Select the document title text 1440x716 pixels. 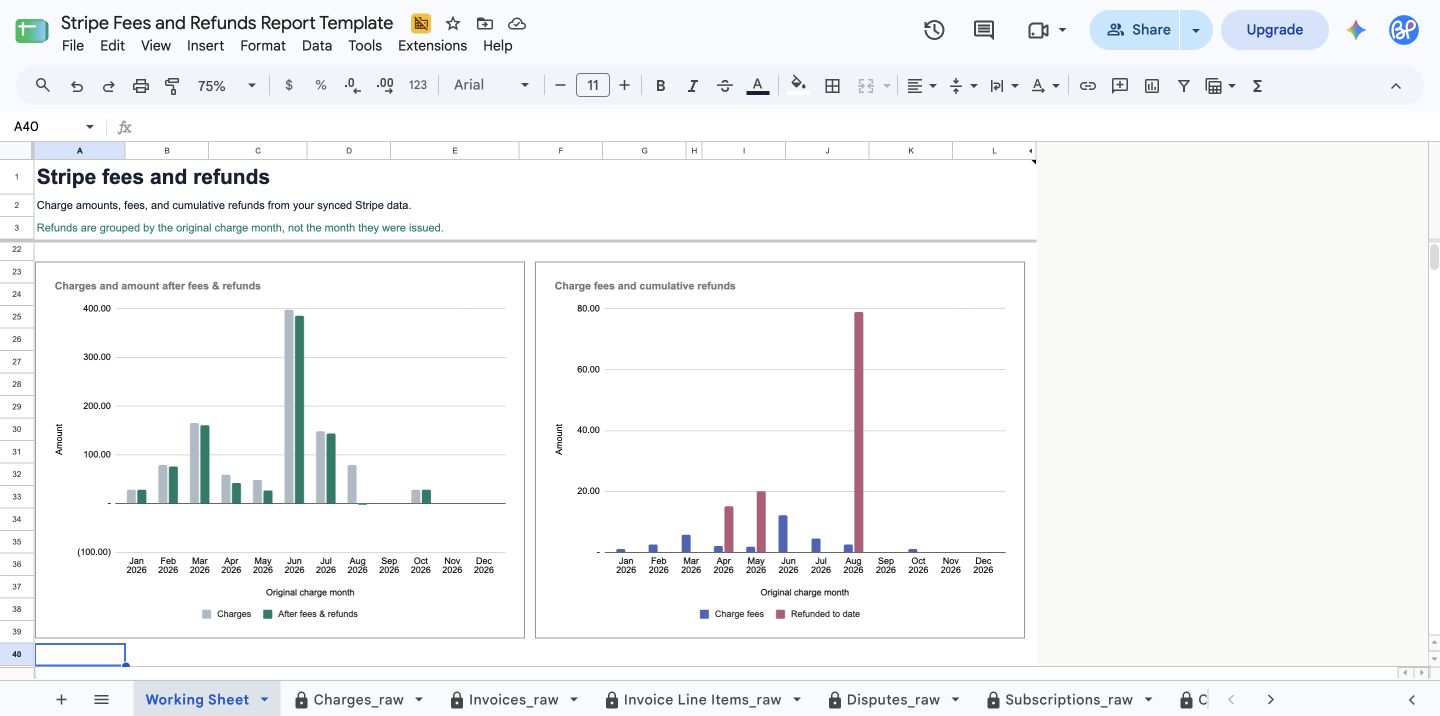(227, 23)
